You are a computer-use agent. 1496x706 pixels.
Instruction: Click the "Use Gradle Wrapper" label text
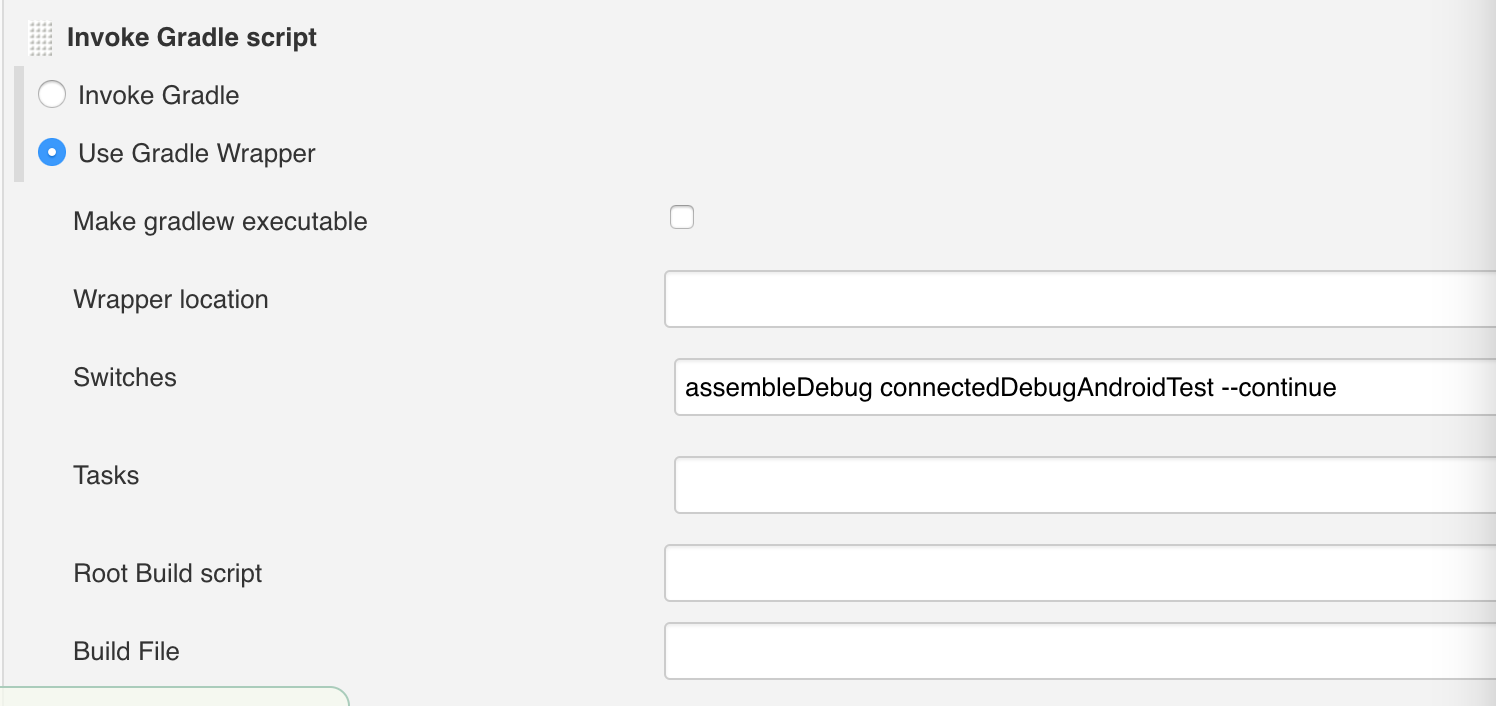pyautogui.click(x=197, y=154)
